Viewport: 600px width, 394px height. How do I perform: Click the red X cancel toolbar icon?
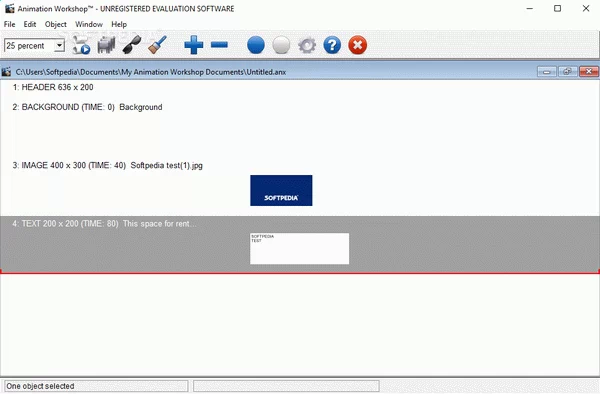[358, 45]
